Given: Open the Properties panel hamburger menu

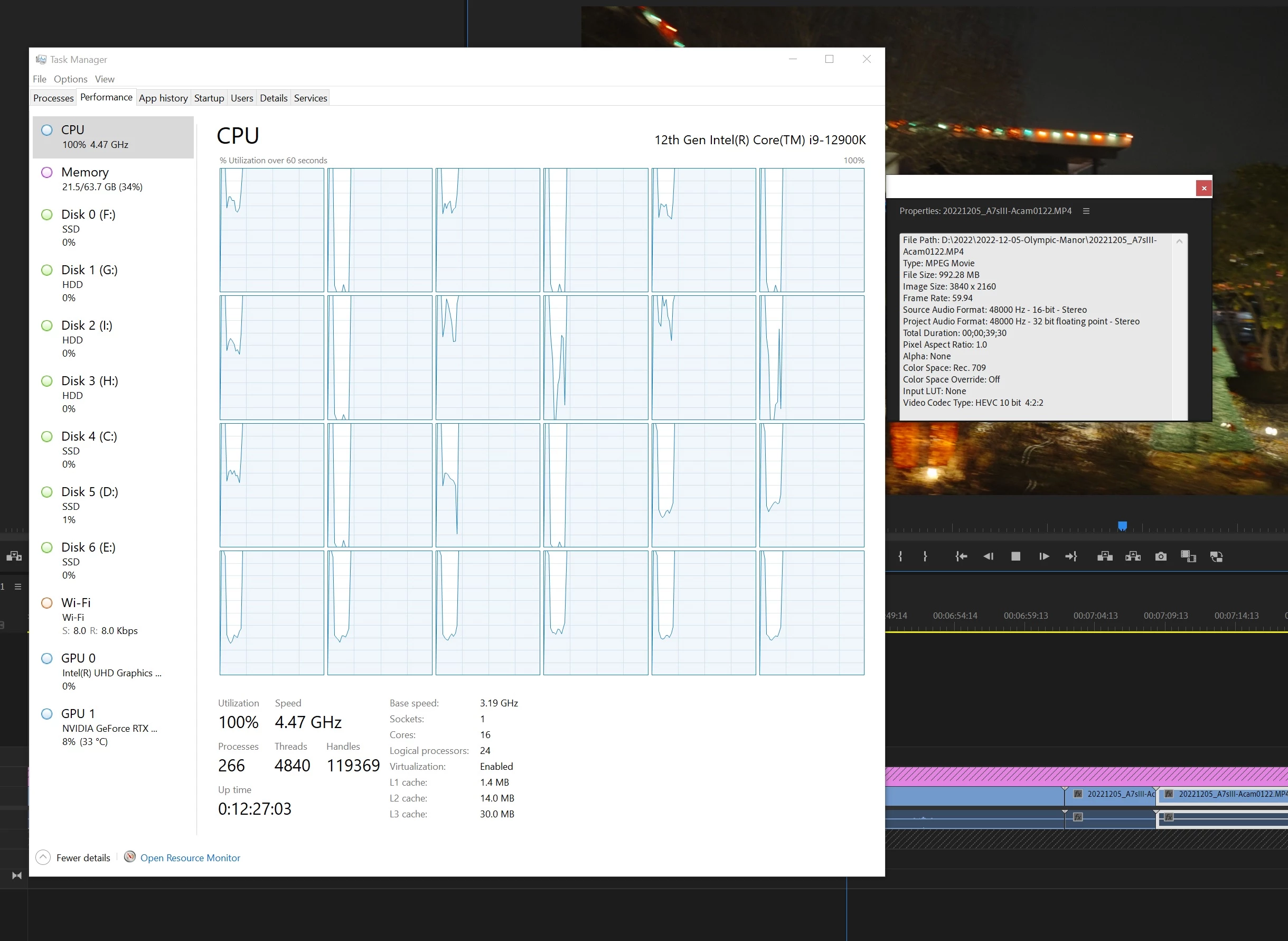Looking at the screenshot, I should pos(1086,211).
